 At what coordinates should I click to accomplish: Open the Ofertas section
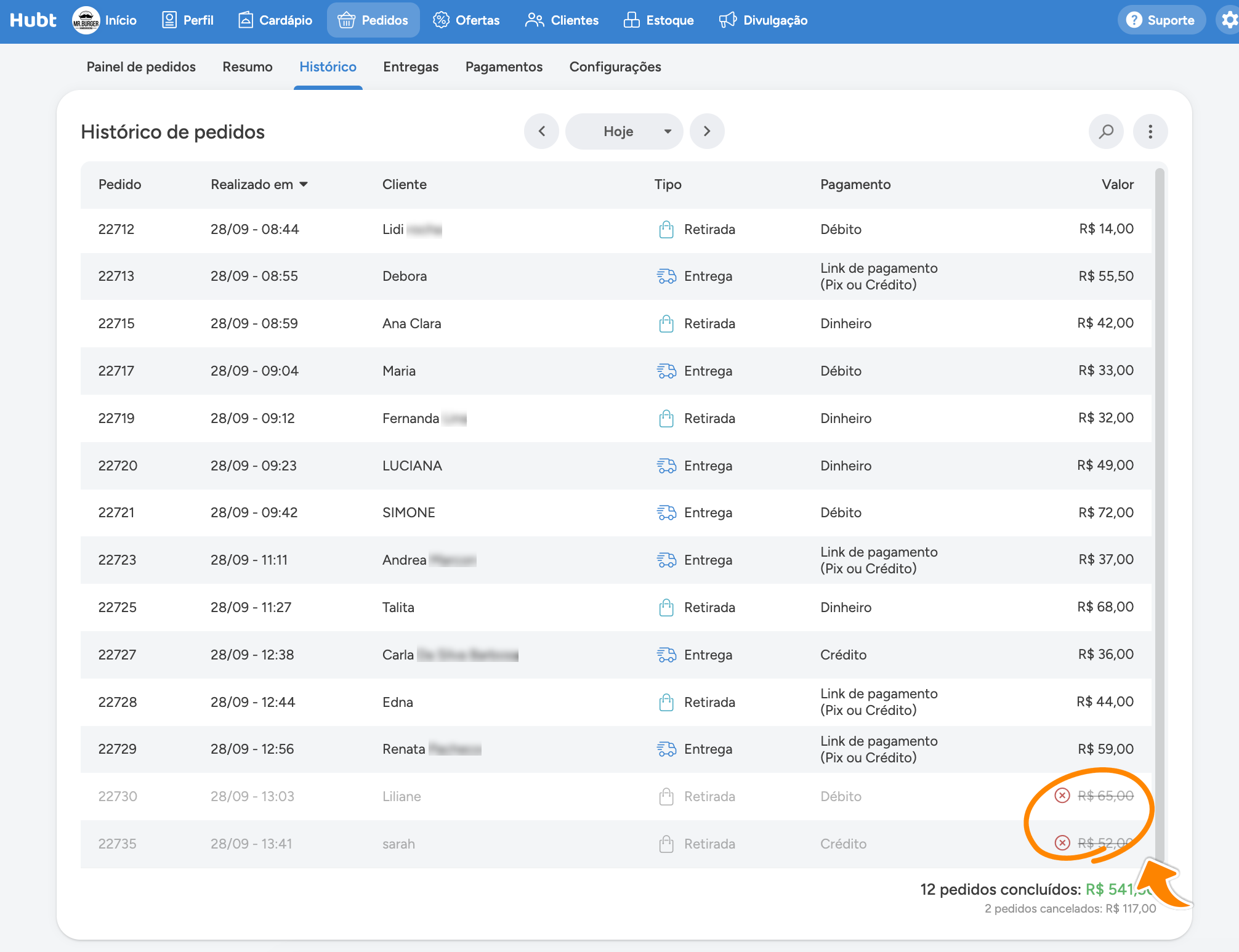[x=466, y=20]
